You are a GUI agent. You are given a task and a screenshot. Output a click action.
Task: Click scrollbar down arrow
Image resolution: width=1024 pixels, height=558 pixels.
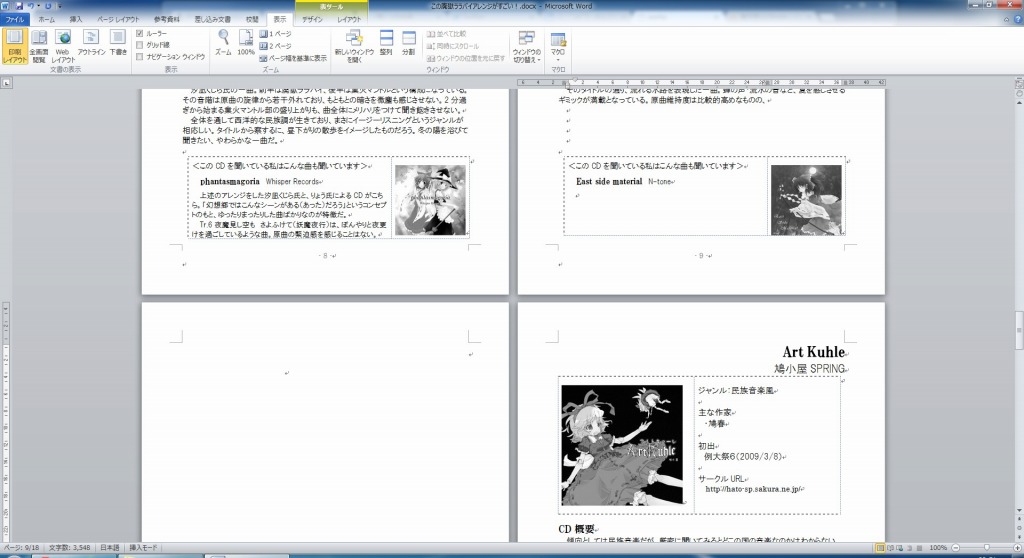(1019, 510)
